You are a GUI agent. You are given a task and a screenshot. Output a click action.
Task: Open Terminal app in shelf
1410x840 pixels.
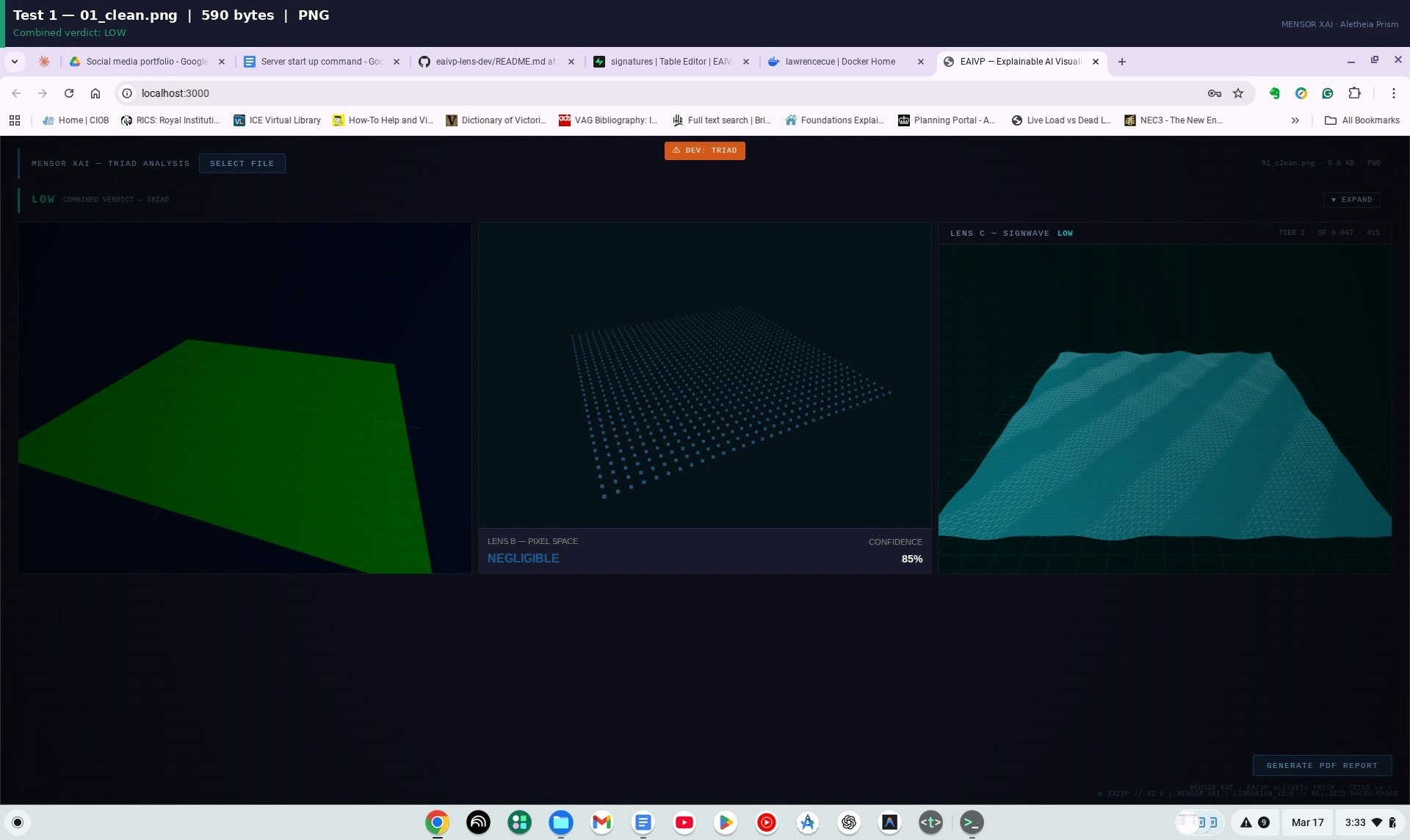pos(972,822)
